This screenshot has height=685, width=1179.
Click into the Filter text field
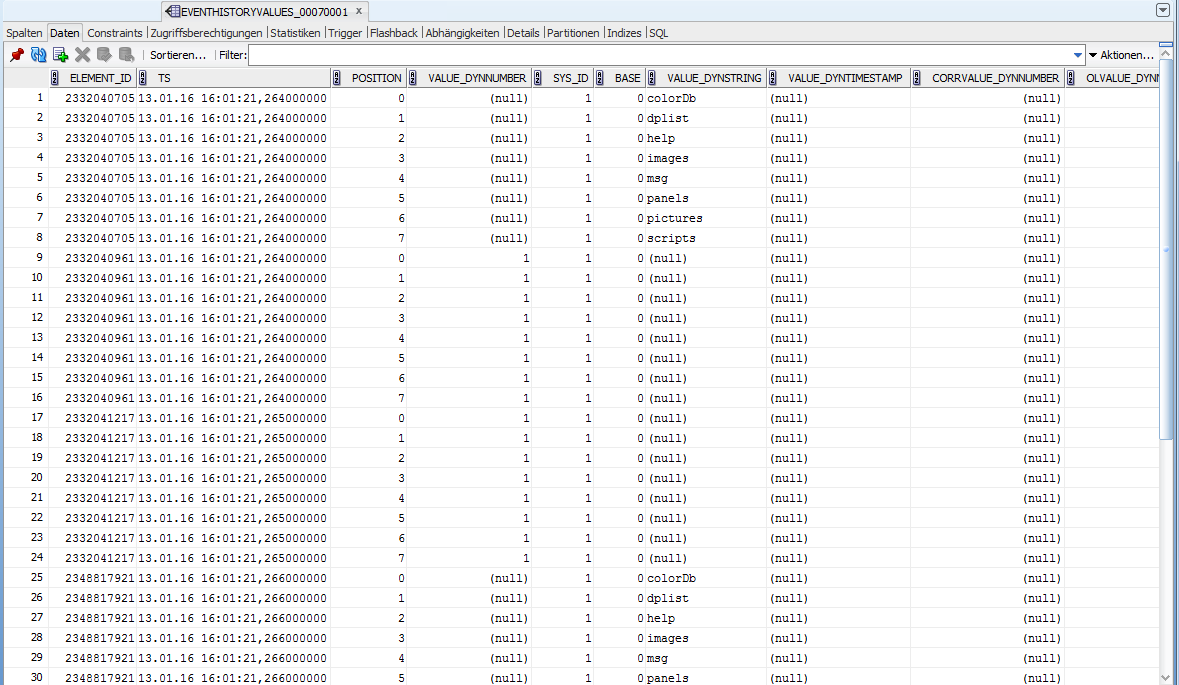pos(660,55)
